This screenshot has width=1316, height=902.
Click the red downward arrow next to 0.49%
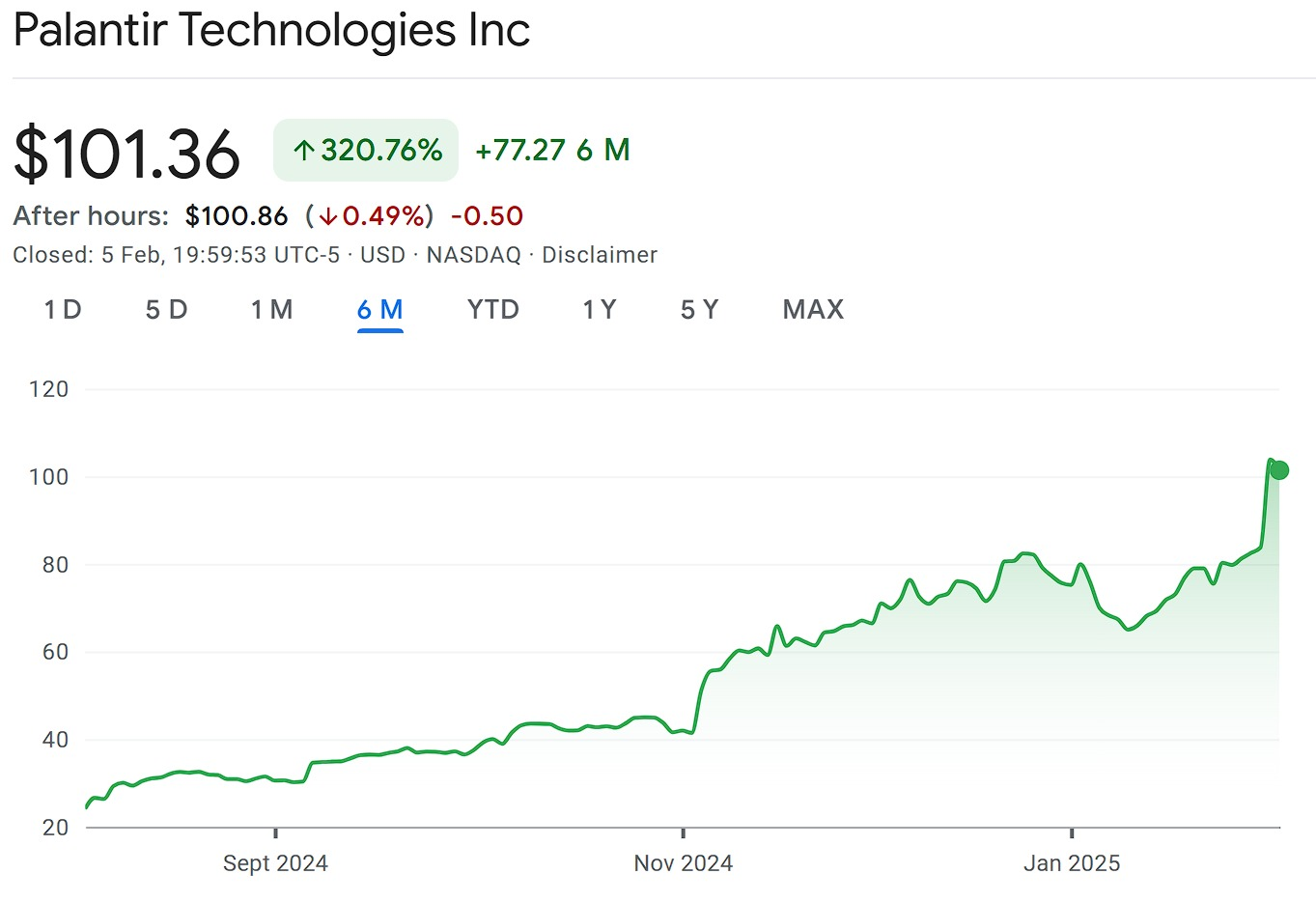(x=329, y=216)
